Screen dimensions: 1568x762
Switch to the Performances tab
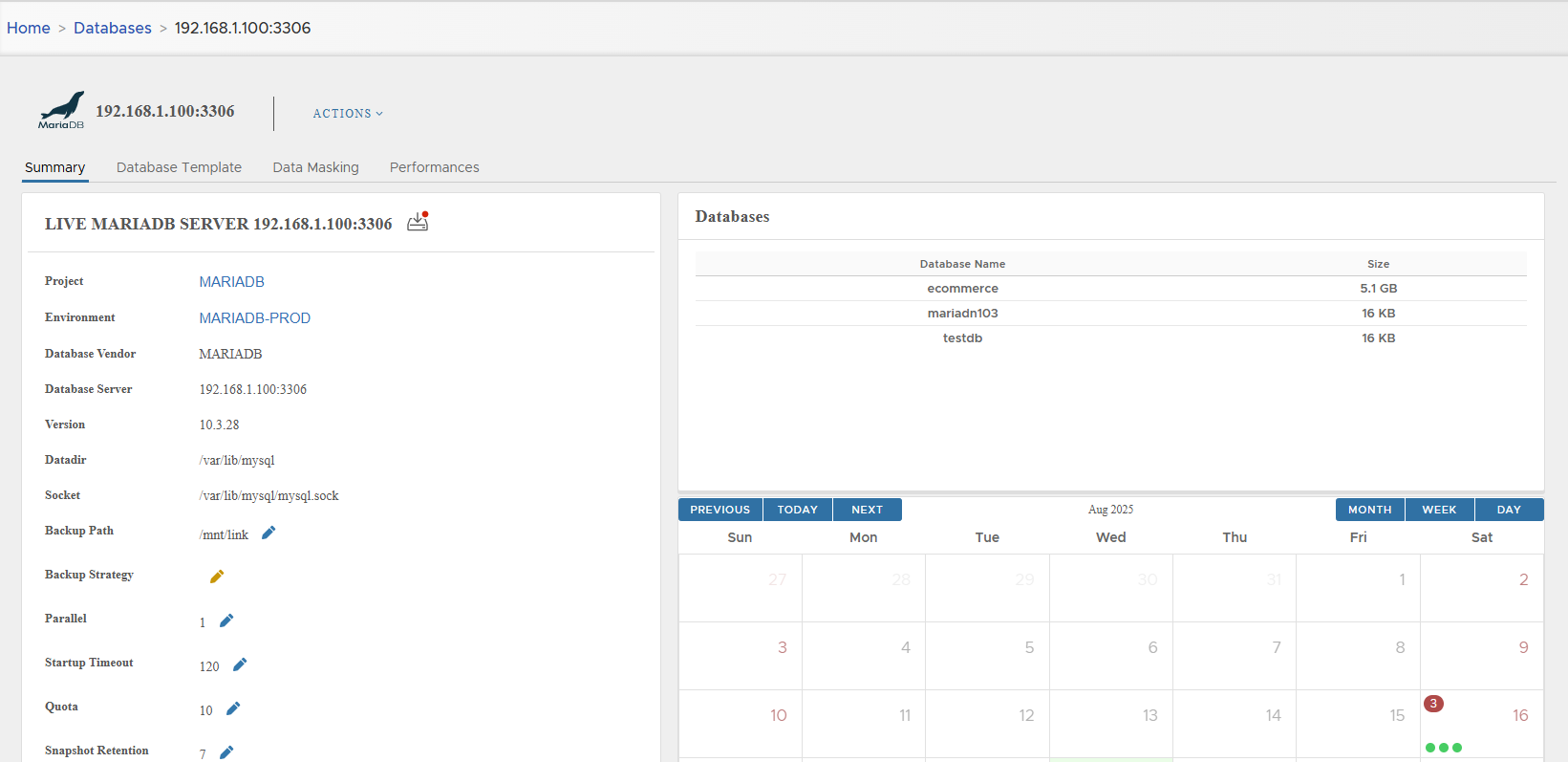pyautogui.click(x=434, y=167)
